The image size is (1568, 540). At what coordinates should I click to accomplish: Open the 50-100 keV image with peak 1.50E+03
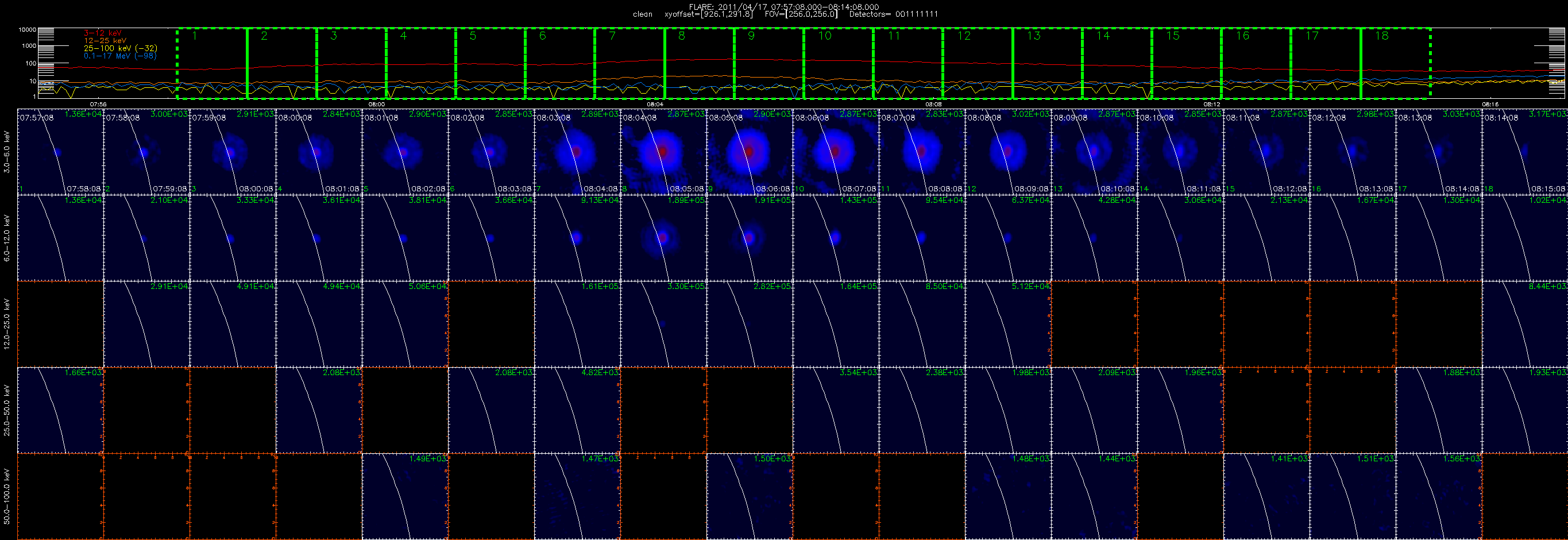click(x=750, y=496)
